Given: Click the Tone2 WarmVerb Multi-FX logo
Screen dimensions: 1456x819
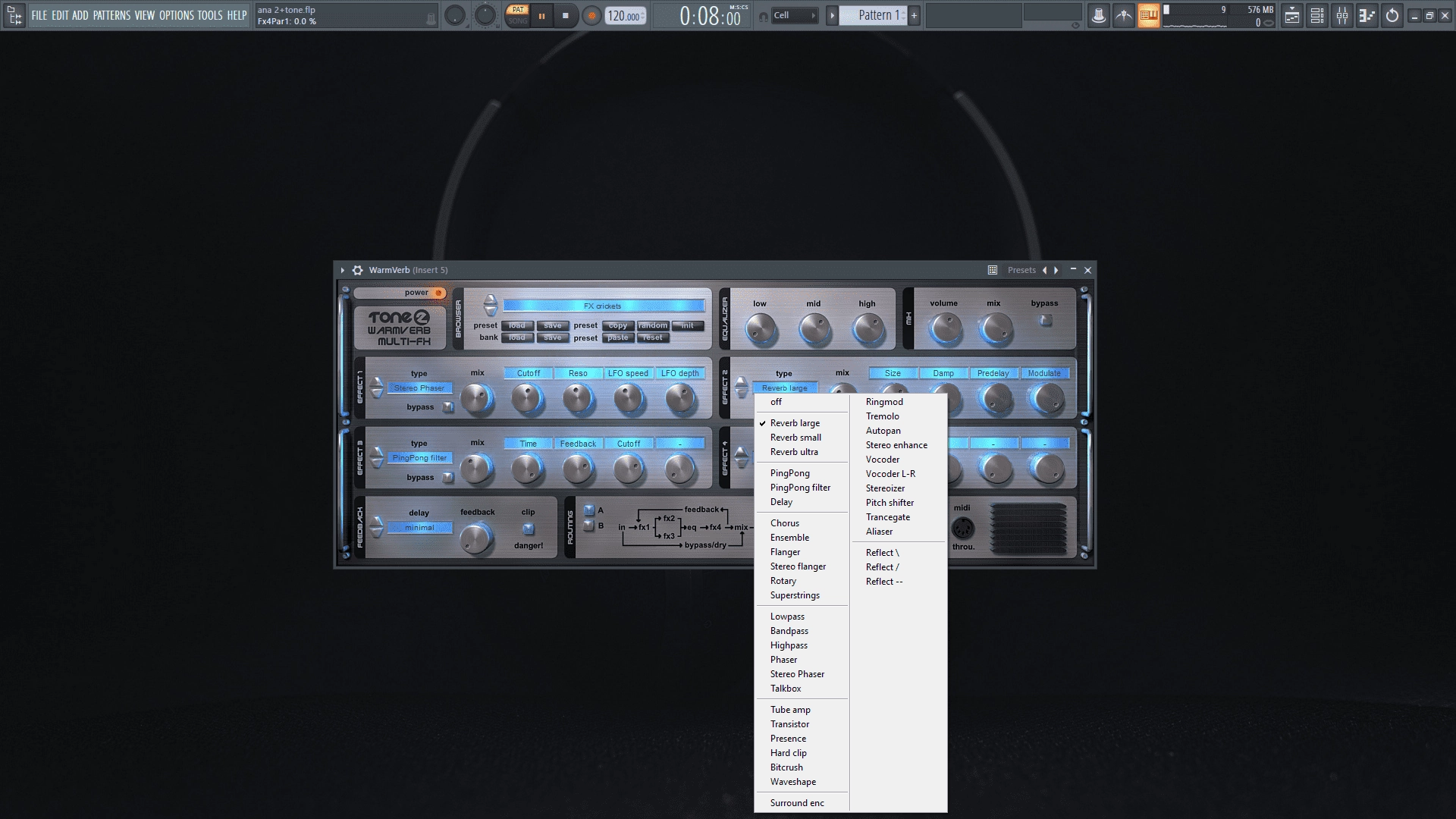Looking at the screenshot, I should tap(400, 328).
